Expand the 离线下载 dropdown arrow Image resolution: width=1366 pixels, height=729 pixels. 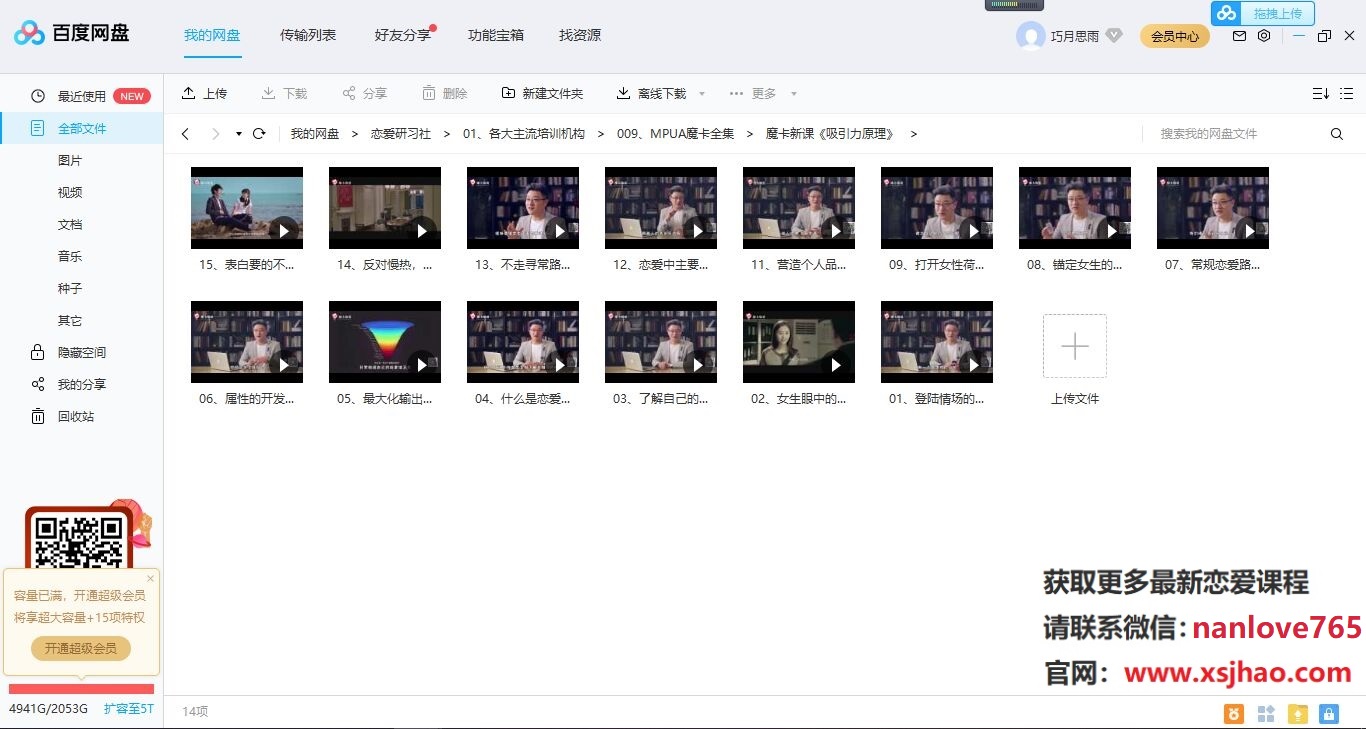(702, 94)
